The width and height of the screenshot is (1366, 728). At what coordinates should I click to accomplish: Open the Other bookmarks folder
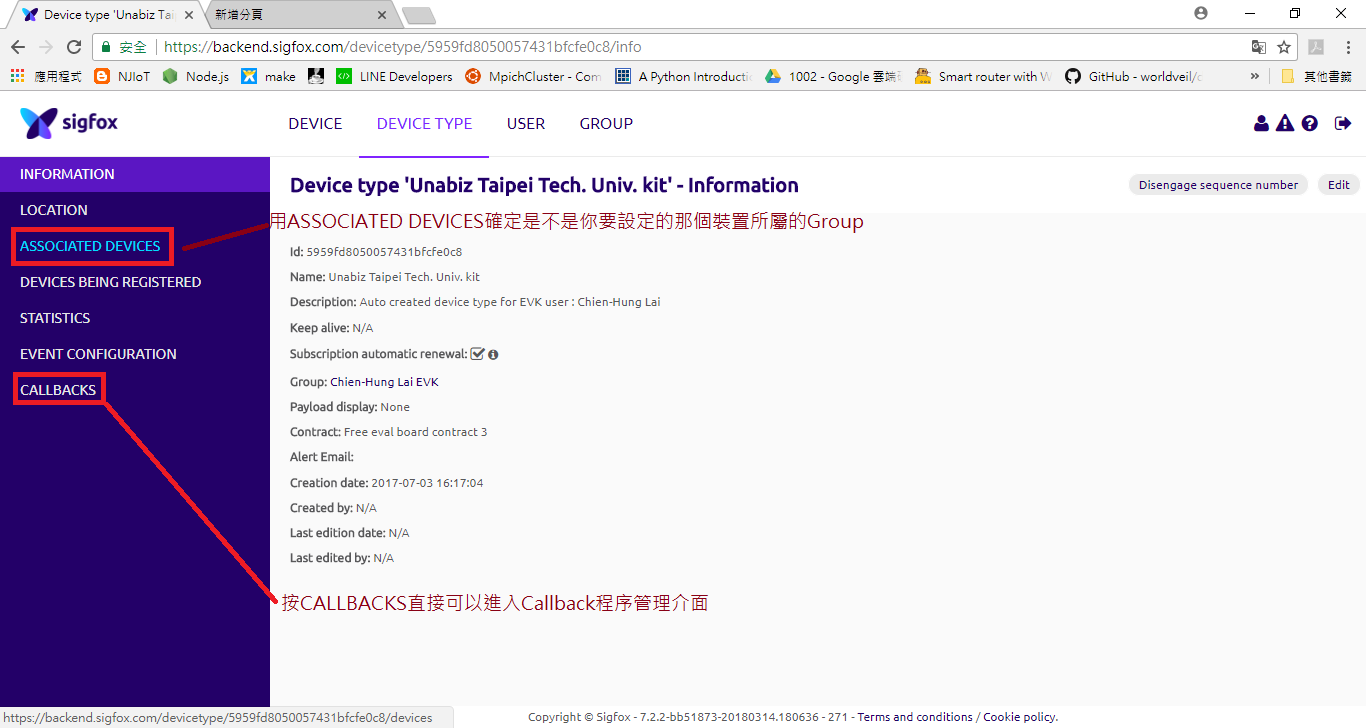[x=1317, y=76]
